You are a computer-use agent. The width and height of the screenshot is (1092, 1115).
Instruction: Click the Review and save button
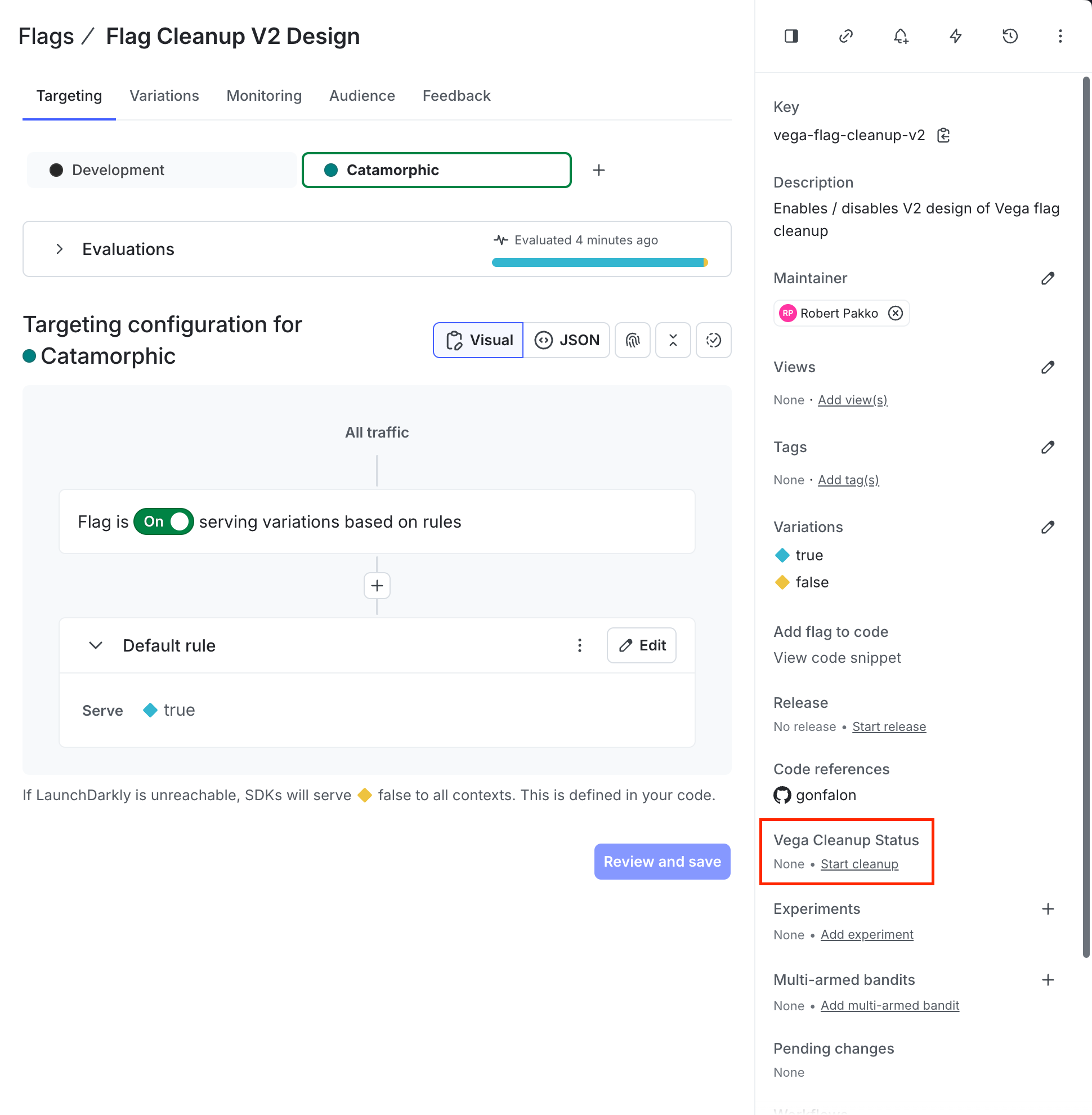tap(662, 862)
